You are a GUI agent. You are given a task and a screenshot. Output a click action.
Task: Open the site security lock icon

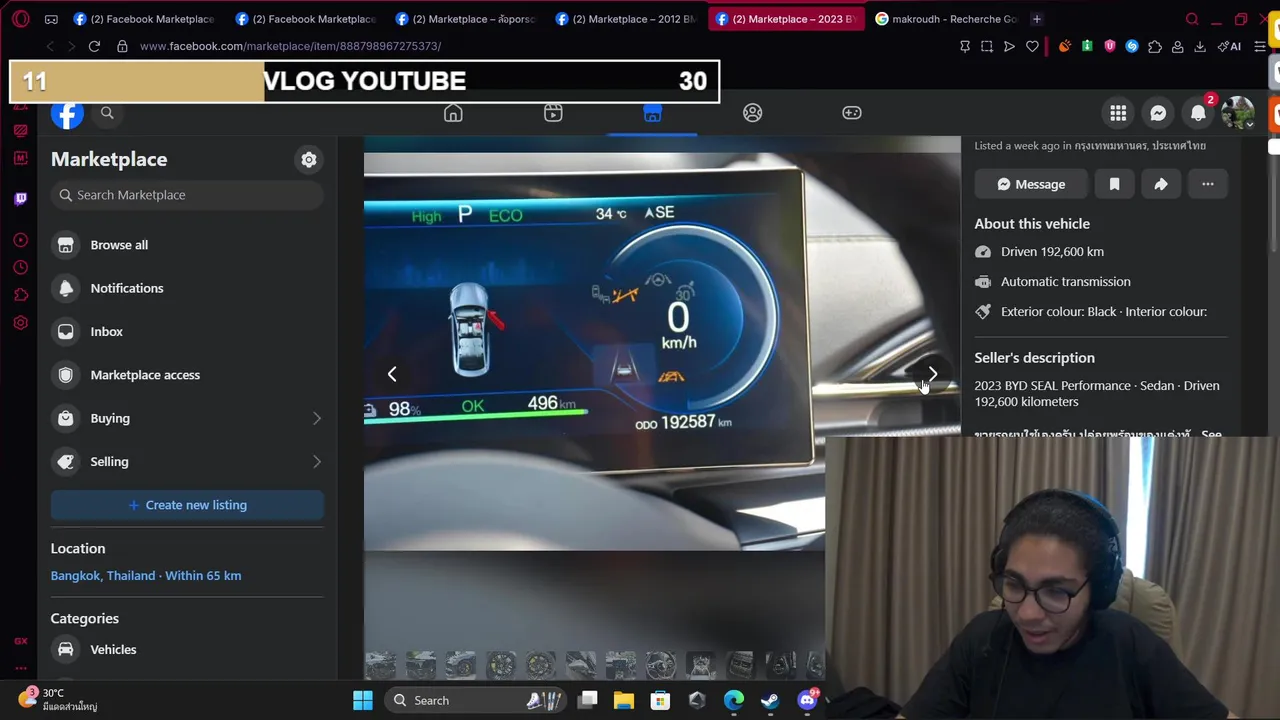click(x=122, y=46)
